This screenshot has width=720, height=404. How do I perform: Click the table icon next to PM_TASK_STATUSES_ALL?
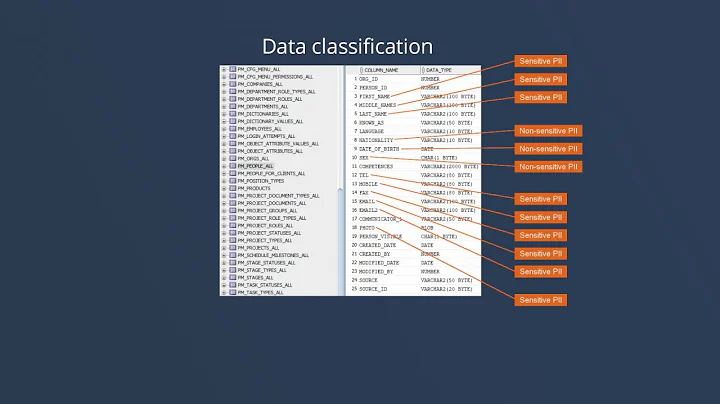tap(233, 285)
